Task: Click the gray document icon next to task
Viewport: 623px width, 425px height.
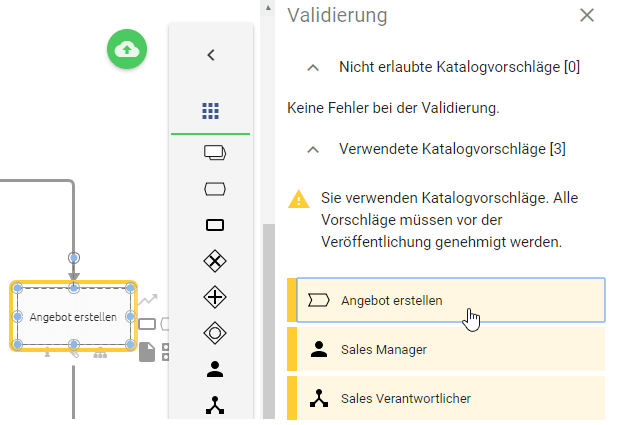Action: 147,352
